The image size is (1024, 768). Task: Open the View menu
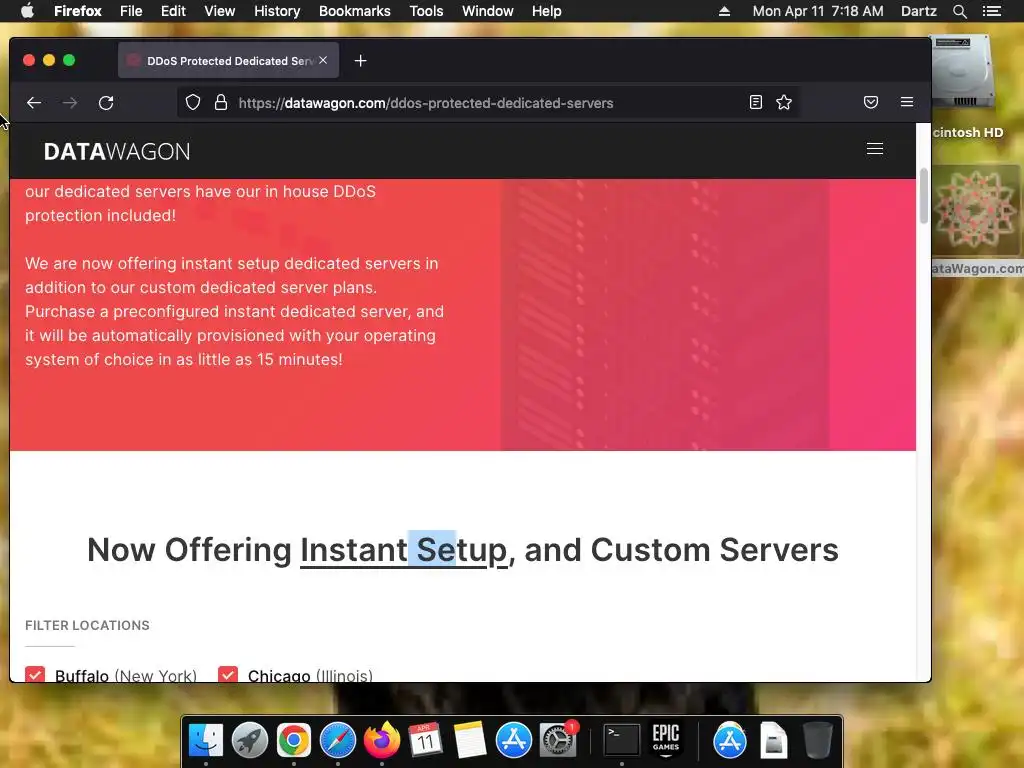tap(219, 11)
